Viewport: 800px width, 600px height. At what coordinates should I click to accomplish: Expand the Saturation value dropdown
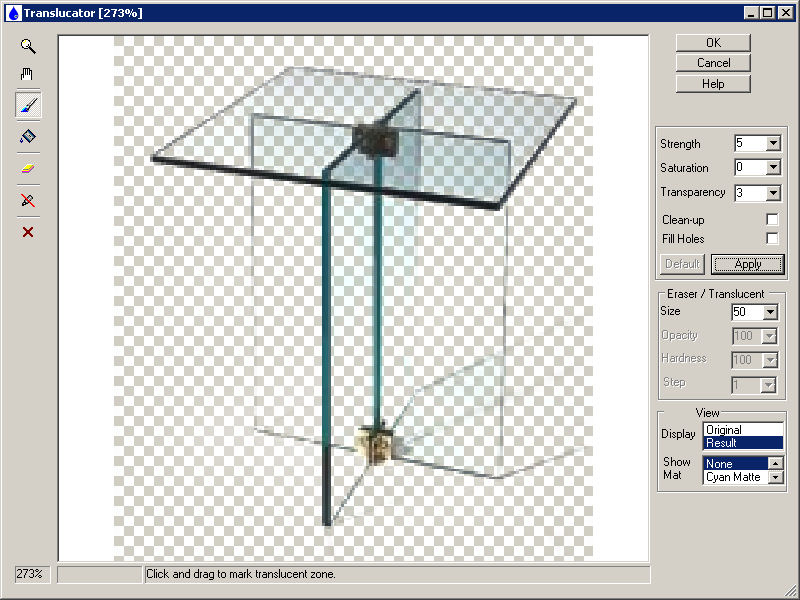775,167
